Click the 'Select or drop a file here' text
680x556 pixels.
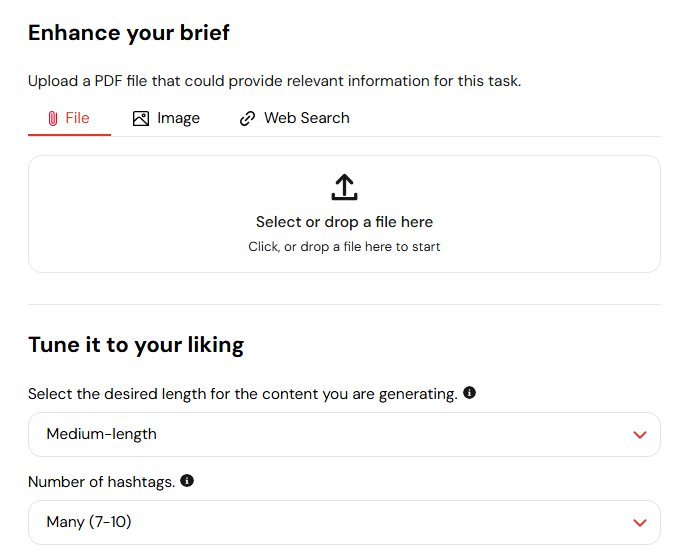344,222
